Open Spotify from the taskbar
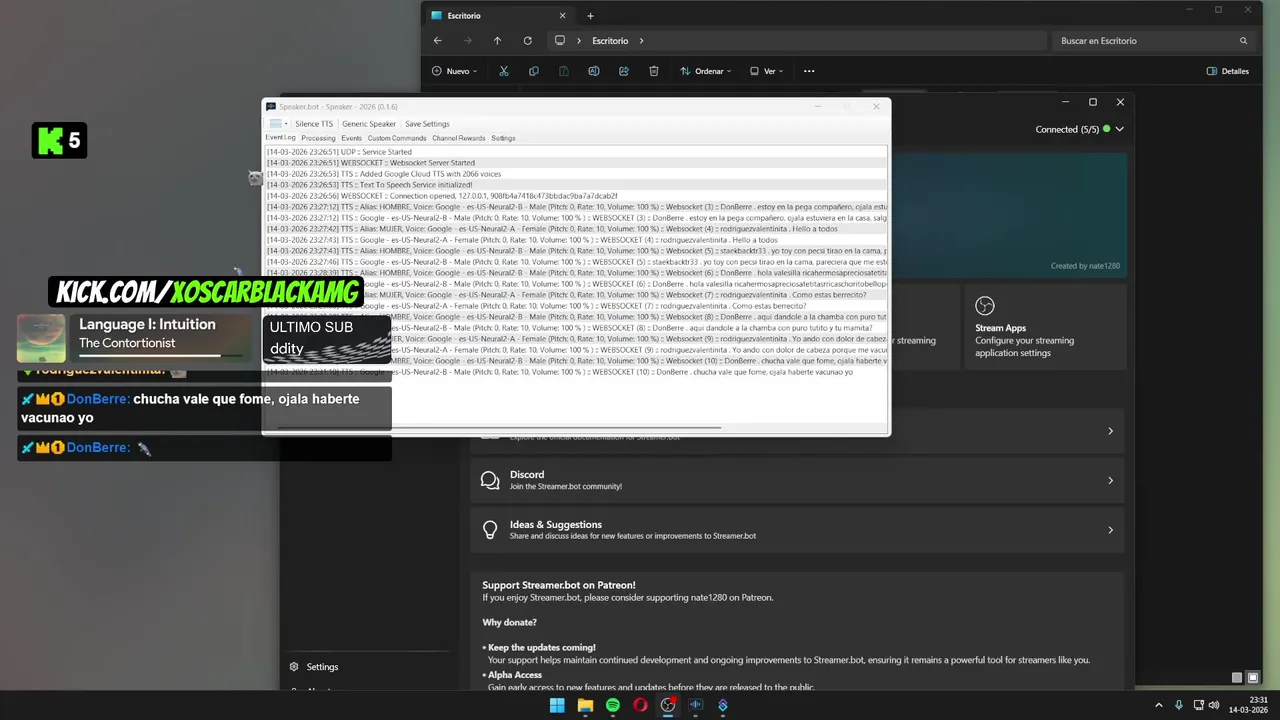Viewport: 1280px width, 720px height. click(612, 705)
